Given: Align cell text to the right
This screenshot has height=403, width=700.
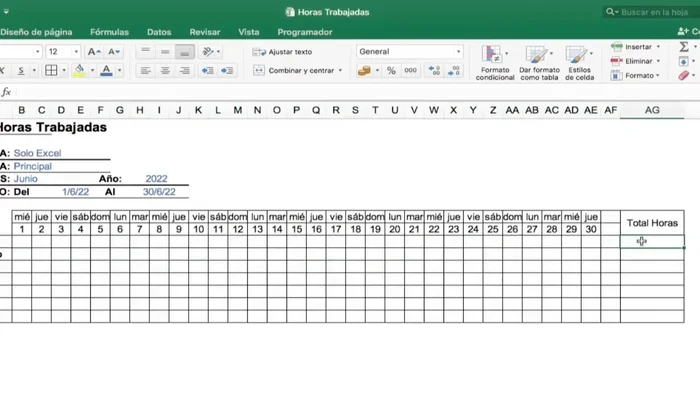Looking at the screenshot, I should pyautogui.click(x=184, y=71).
